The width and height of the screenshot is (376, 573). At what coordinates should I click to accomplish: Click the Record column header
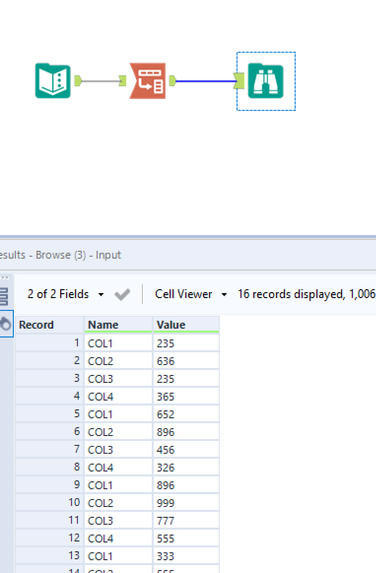click(x=50, y=325)
